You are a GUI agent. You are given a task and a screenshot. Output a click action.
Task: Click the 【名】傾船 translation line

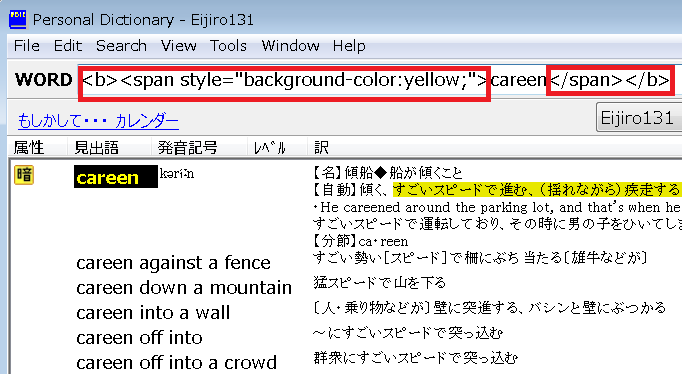387,173
